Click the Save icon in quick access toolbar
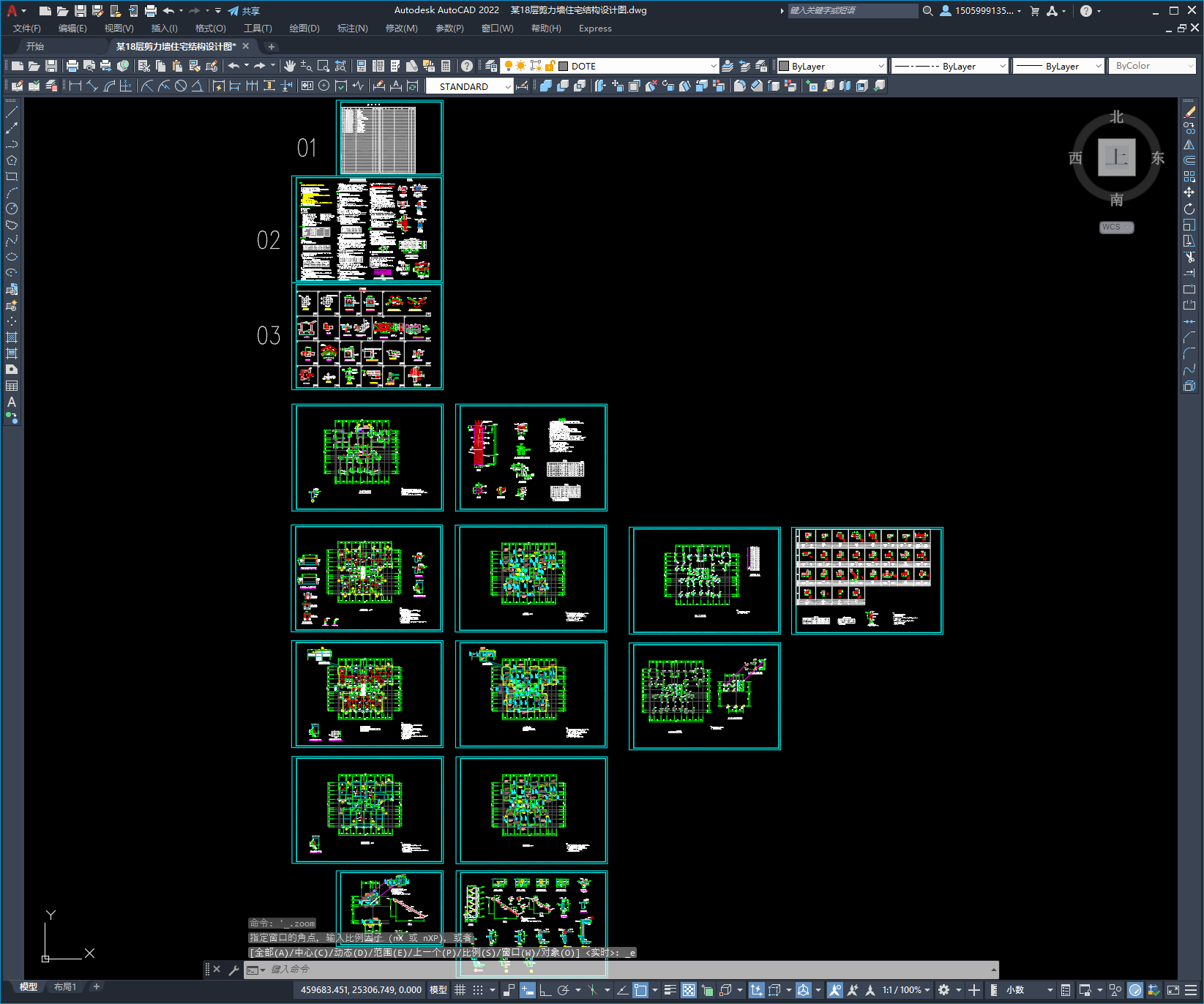1204x1004 pixels. pyautogui.click(x=81, y=11)
